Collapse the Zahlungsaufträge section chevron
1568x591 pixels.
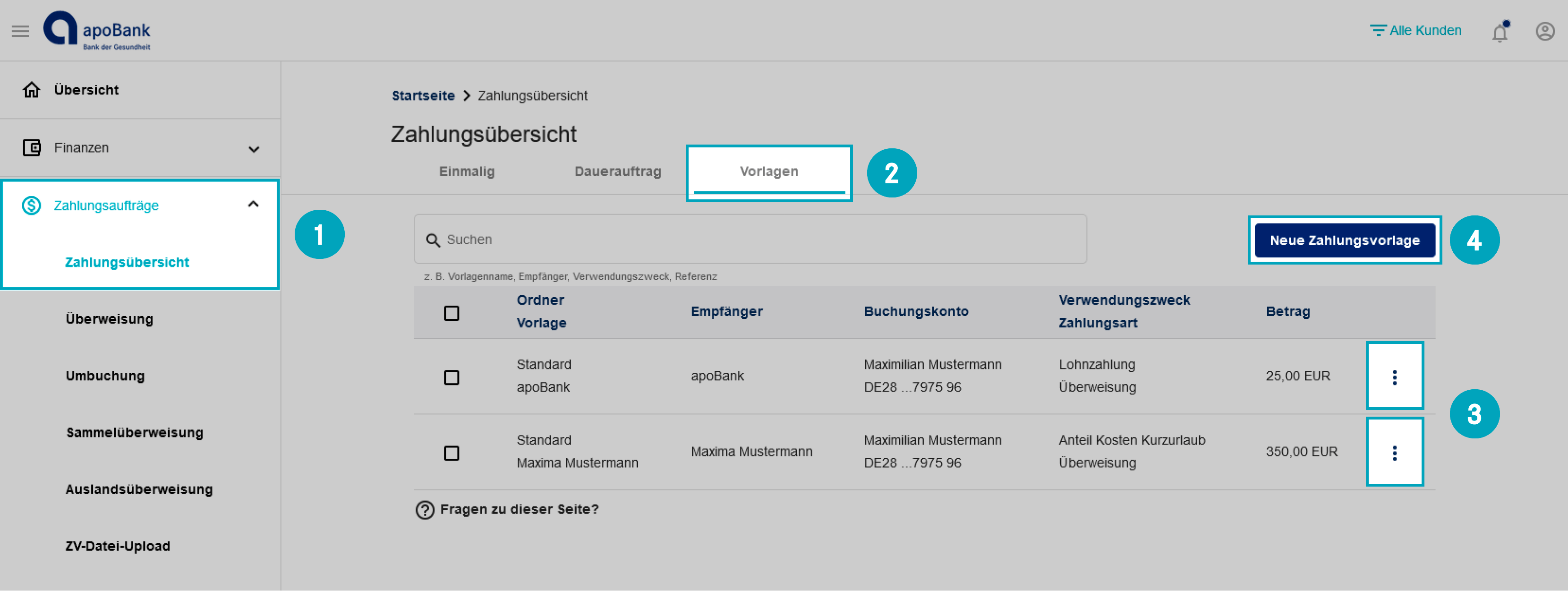click(254, 205)
